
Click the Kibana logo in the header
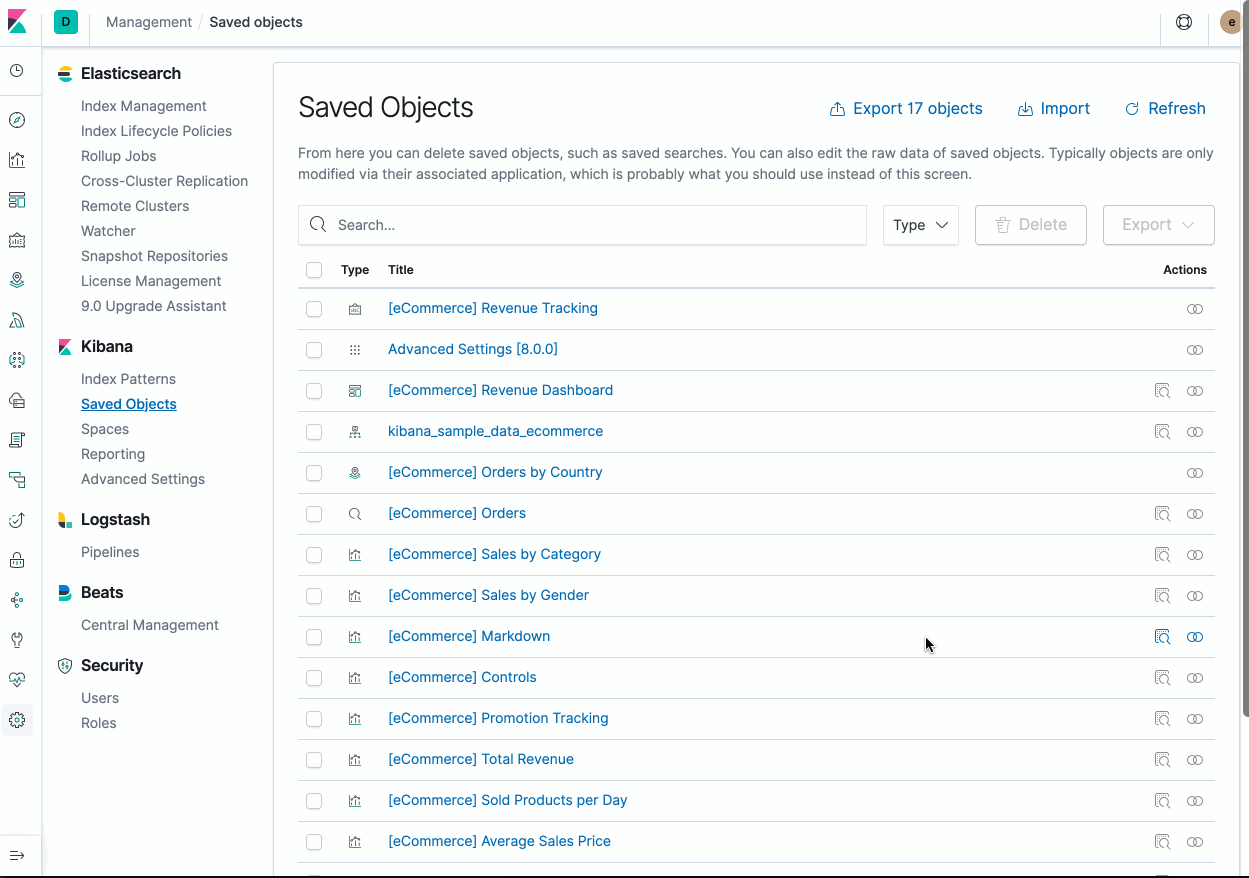17,22
